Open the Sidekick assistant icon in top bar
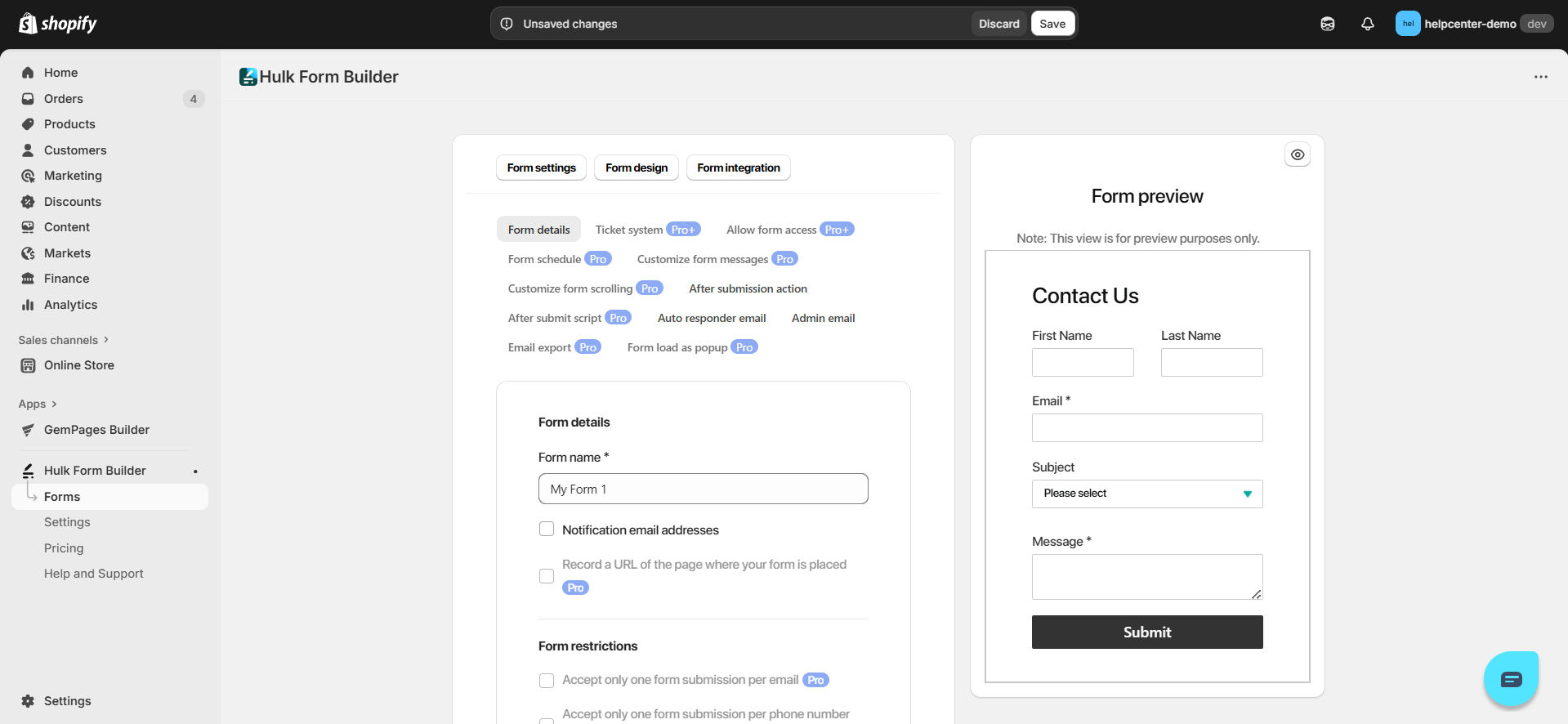The image size is (1568, 724). point(1328,24)
